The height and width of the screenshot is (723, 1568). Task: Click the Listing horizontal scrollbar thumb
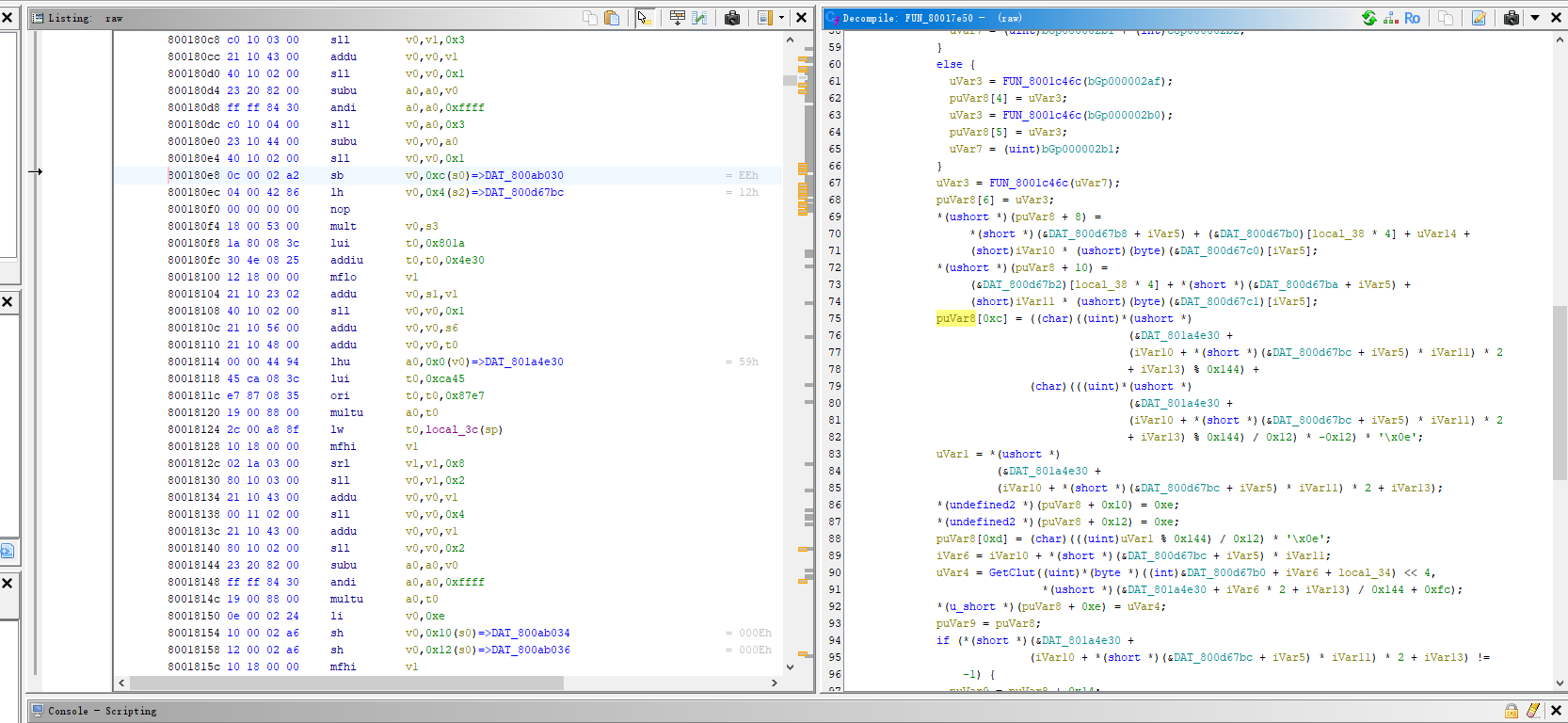pos(346,683)
